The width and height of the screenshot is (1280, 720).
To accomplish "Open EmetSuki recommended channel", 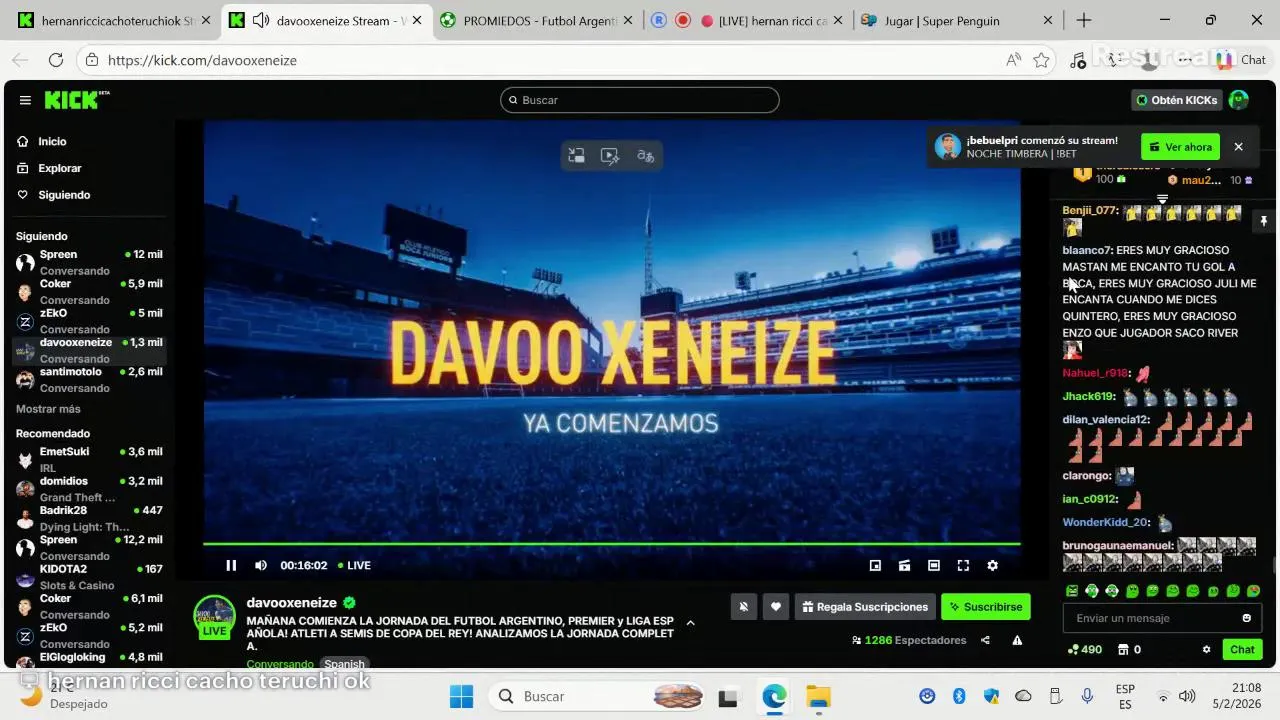I will tap(89, 460).
